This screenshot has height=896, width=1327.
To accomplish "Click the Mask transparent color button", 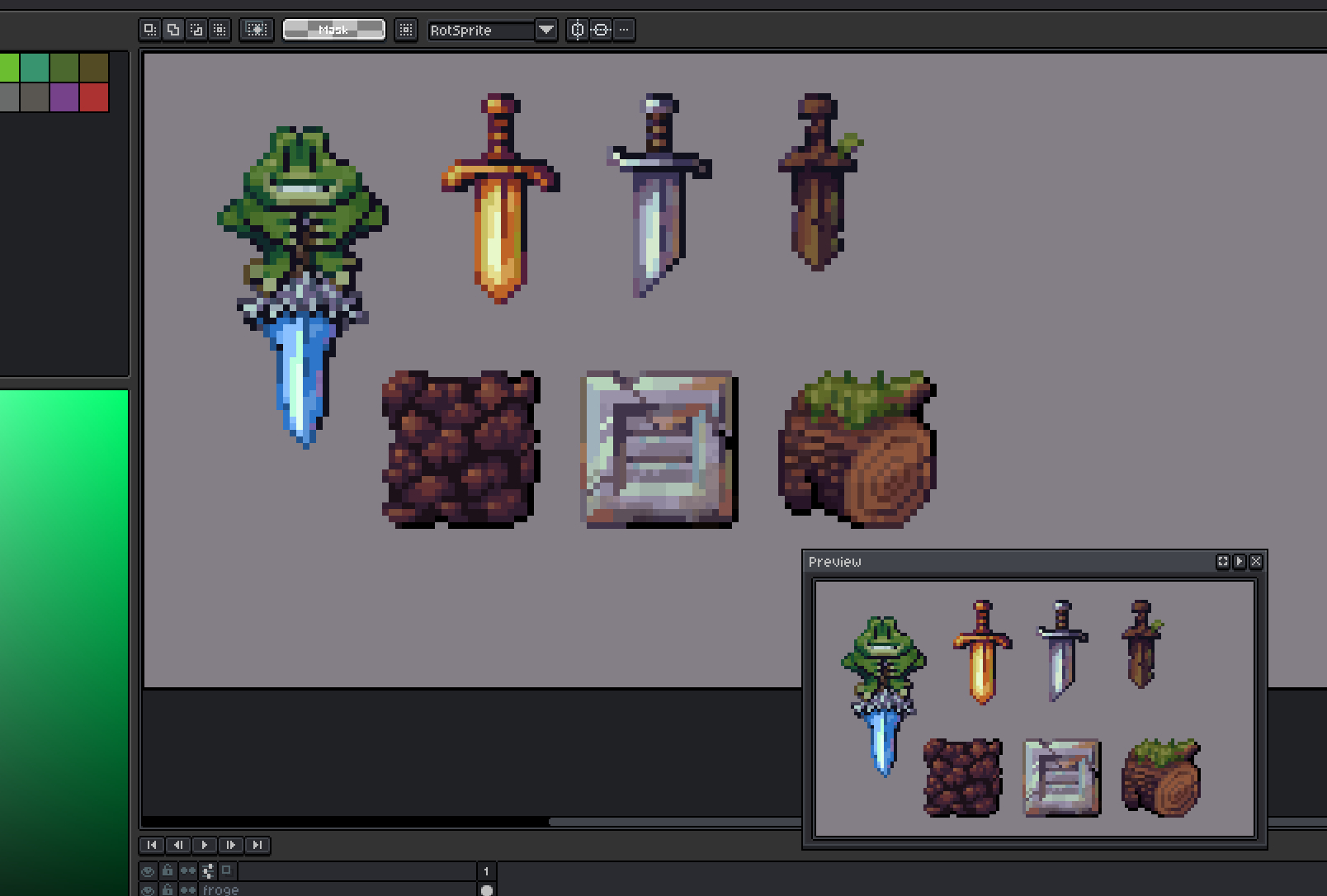I will click(333, 30).
